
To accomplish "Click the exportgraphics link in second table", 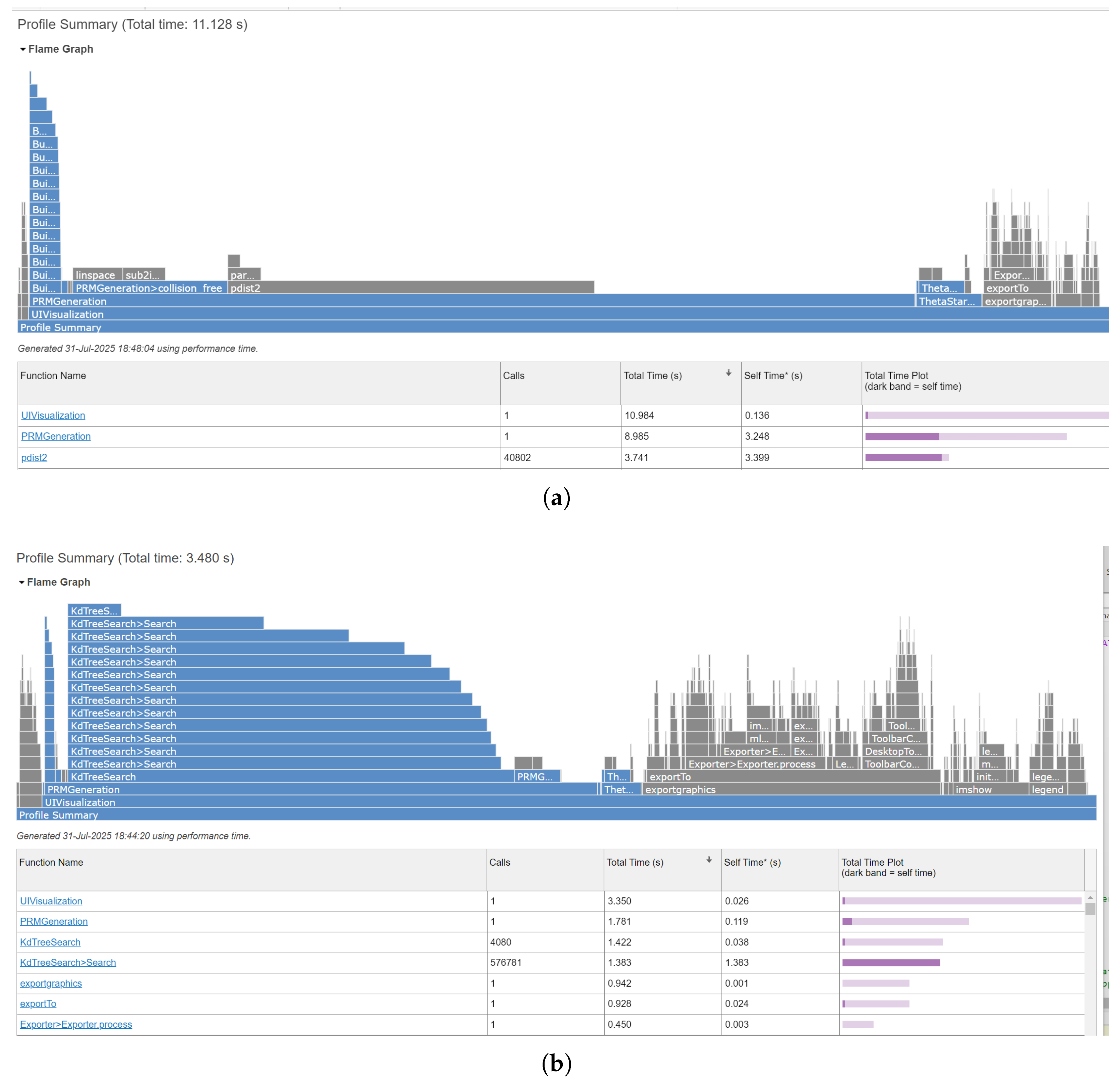I will [x=51, y=983].
